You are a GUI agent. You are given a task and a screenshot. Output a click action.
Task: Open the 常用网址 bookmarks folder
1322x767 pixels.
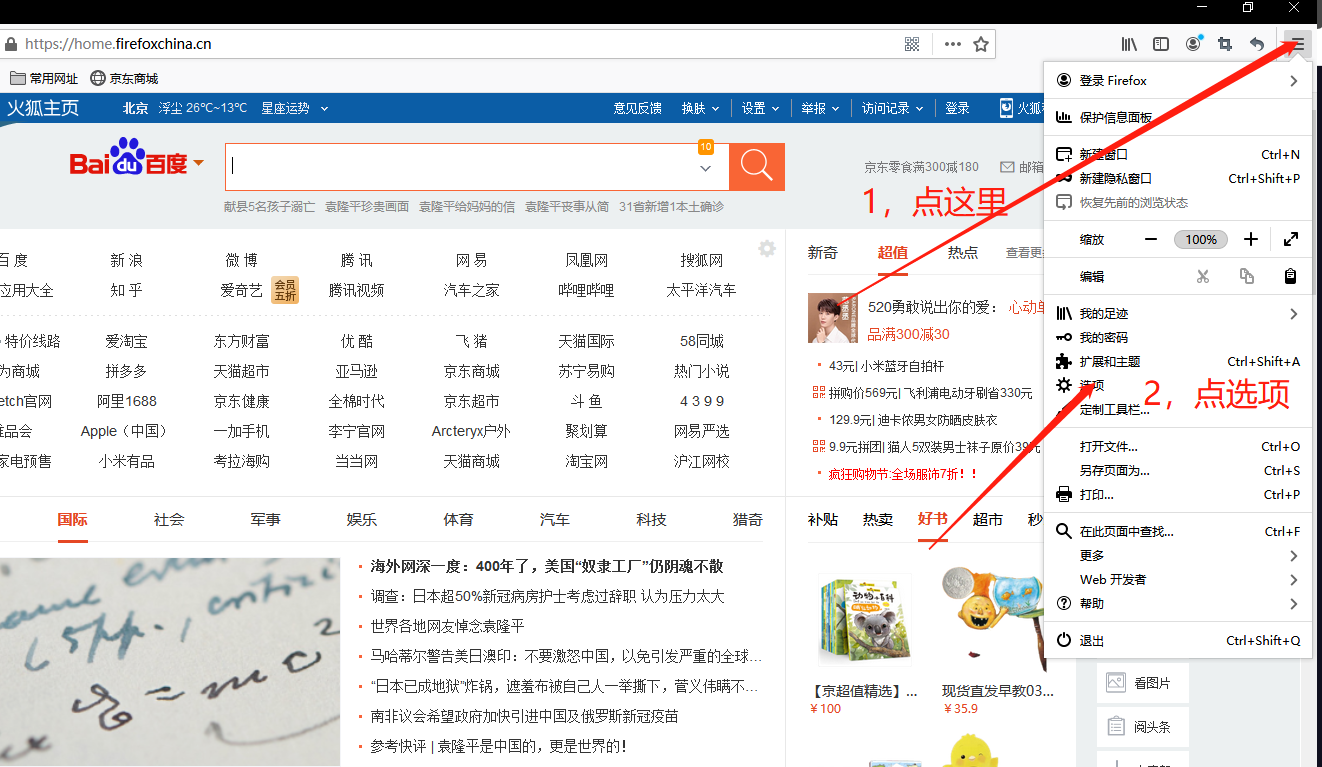tap(44, 78)
